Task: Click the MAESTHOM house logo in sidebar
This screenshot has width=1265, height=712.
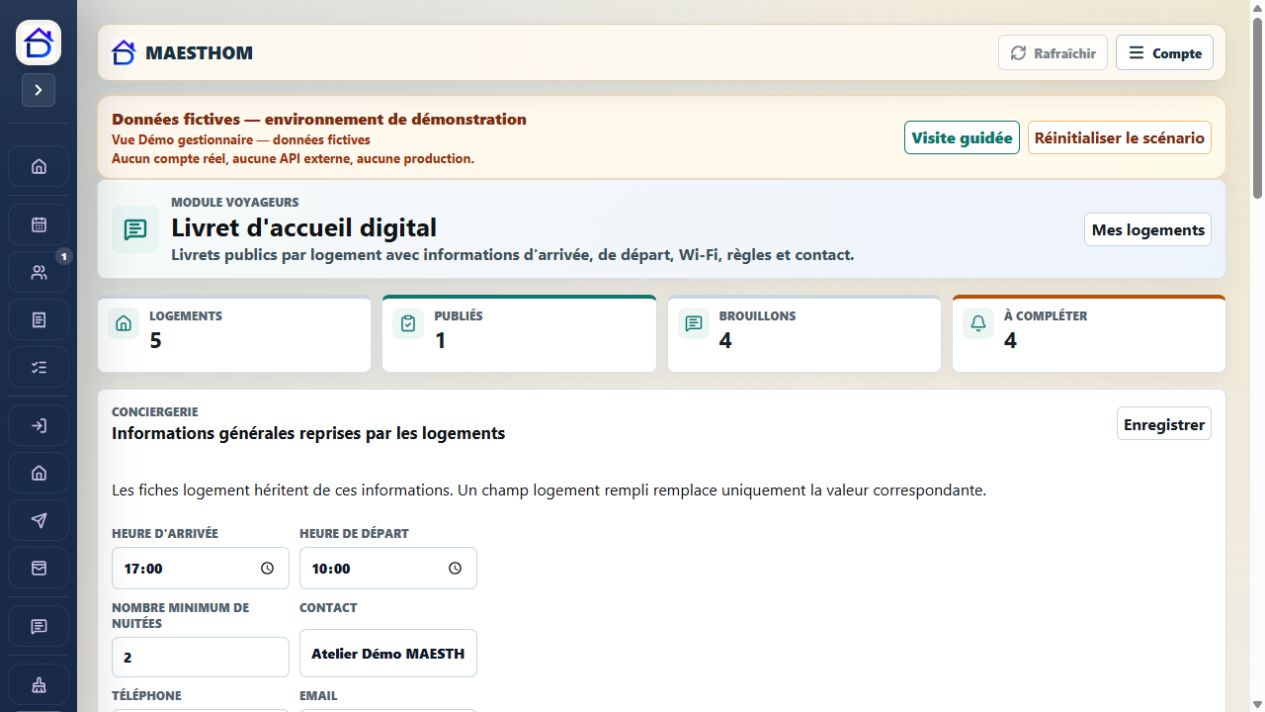Action: (38, 43)
